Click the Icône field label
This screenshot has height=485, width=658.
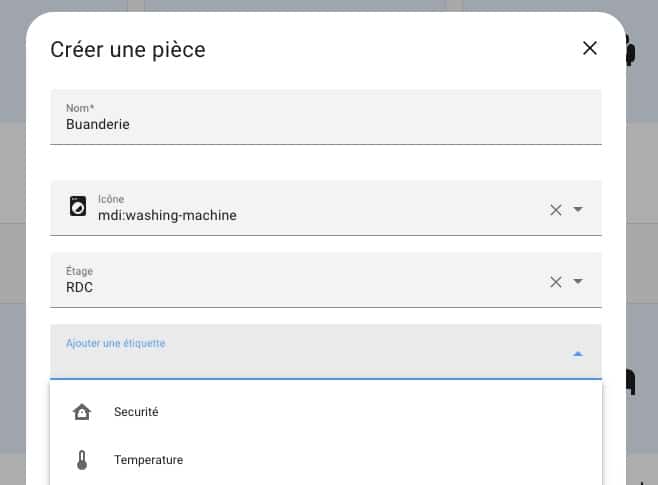(x=111, y=199)
